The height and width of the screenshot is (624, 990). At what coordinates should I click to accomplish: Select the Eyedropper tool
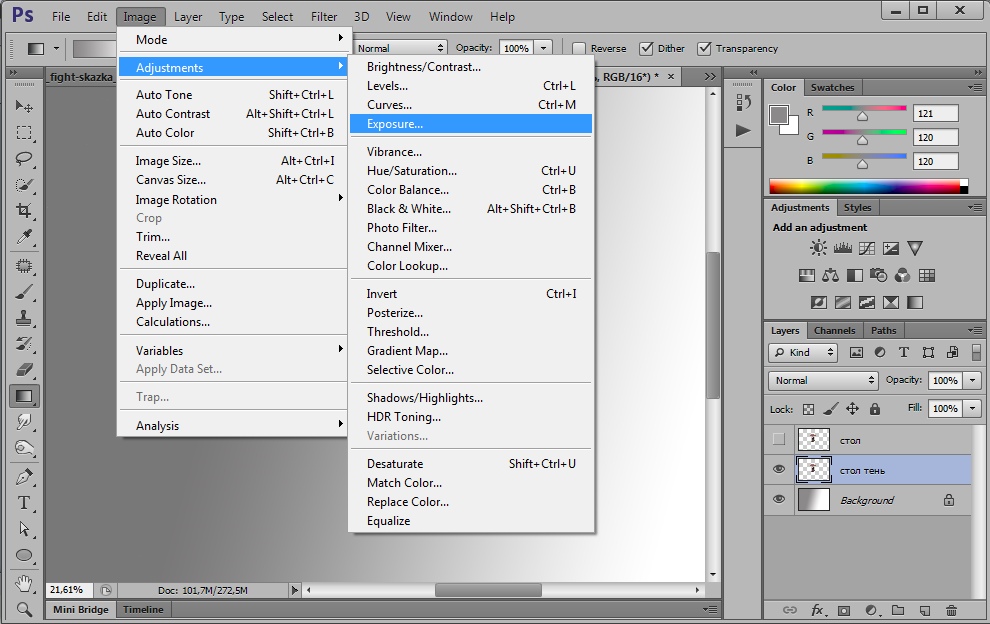[24, 237]
